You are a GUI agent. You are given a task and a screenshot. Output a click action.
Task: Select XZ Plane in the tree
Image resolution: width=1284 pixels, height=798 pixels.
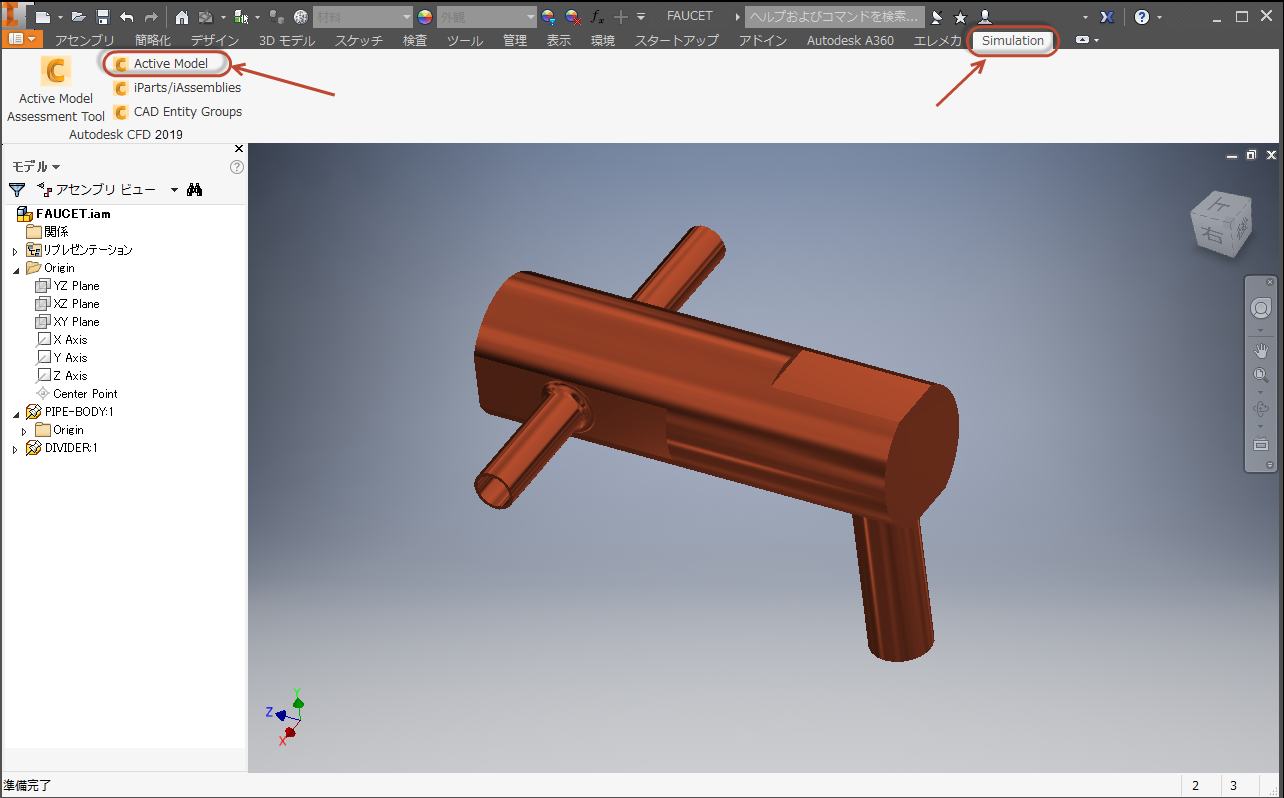(x=68, y=304)
